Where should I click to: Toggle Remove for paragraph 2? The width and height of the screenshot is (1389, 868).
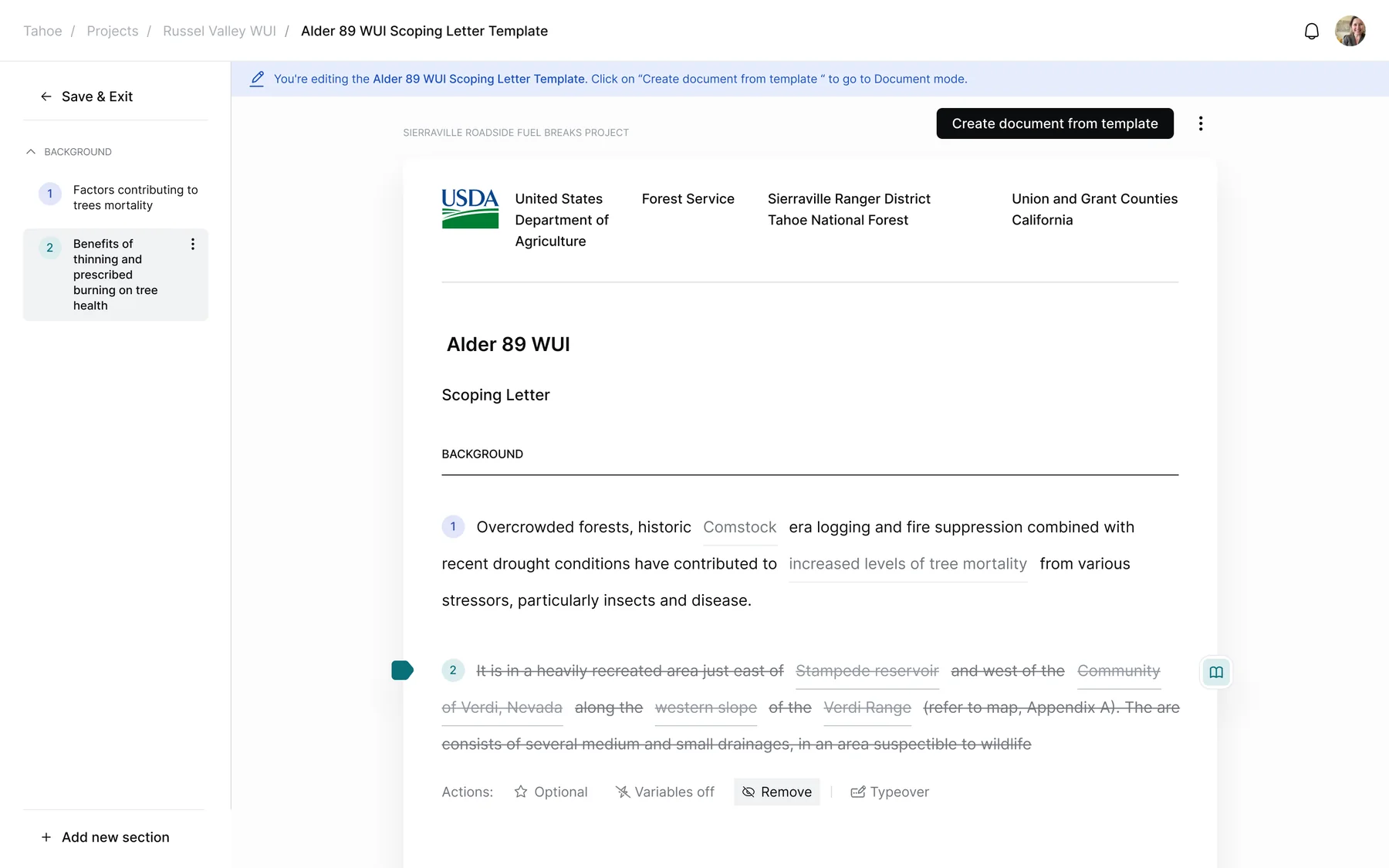777,792
